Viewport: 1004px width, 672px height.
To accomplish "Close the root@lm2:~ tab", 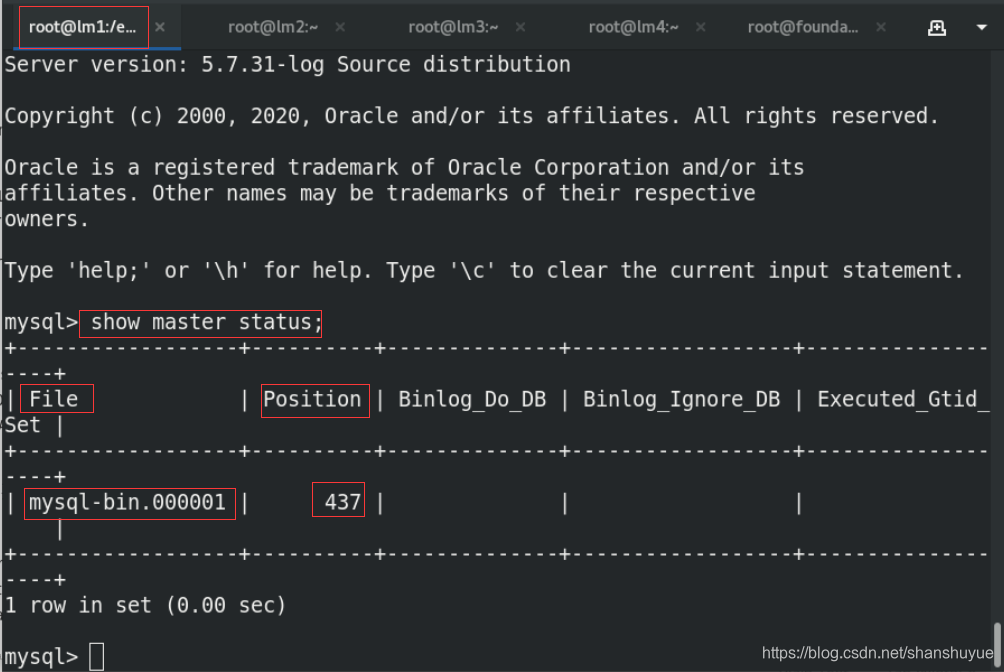I will click(x=340, y=27).
